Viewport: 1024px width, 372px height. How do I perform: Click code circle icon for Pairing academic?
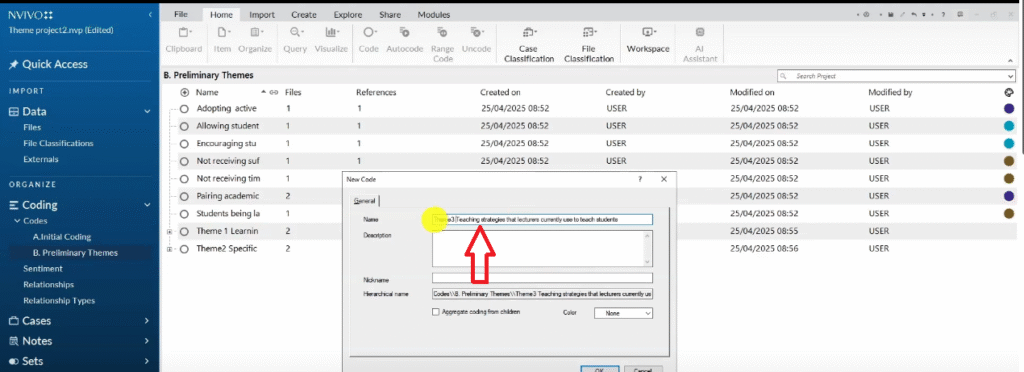184,196
